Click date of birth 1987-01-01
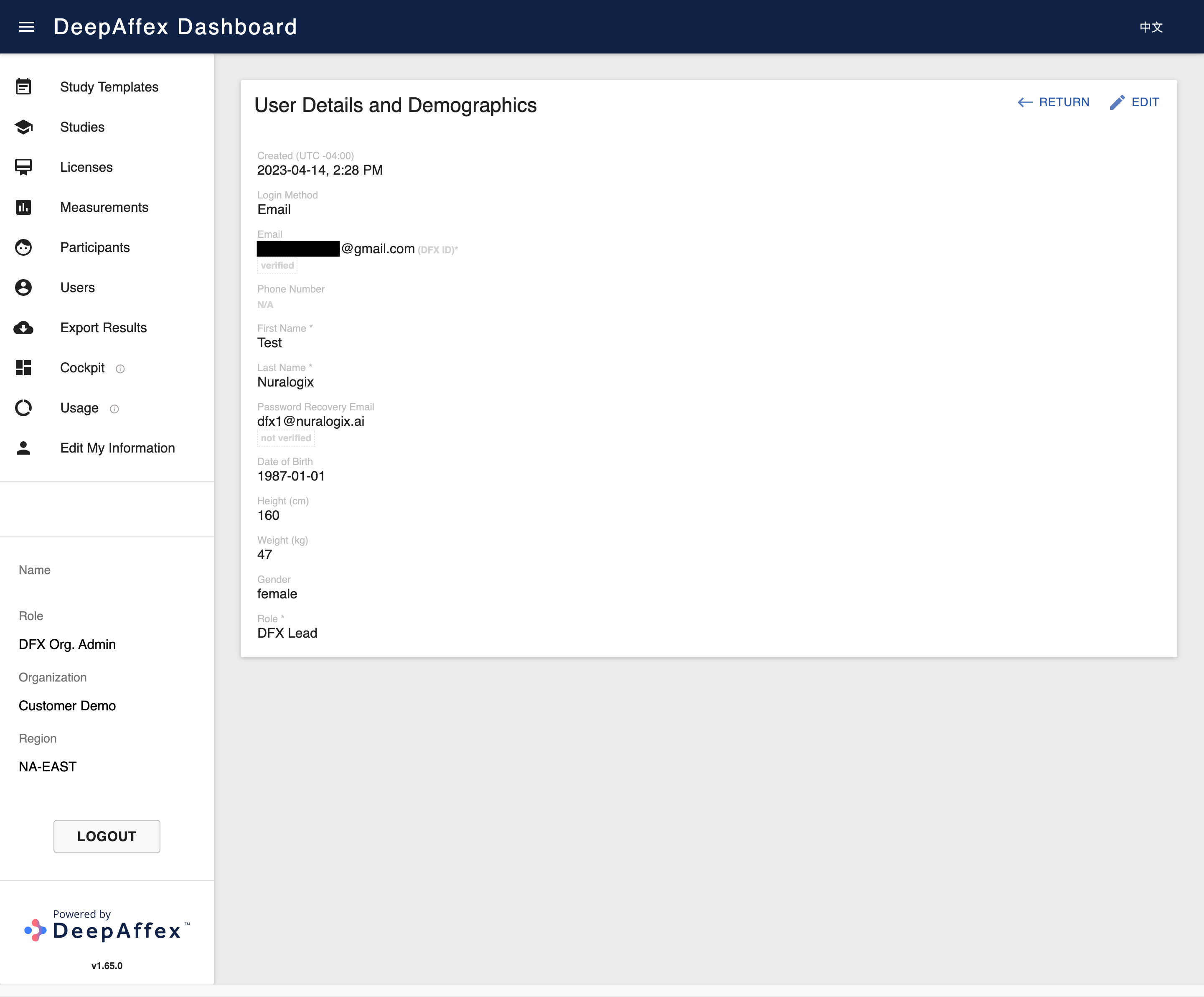The width and height of the screenshot is (1204, 997). click(291, 476)
